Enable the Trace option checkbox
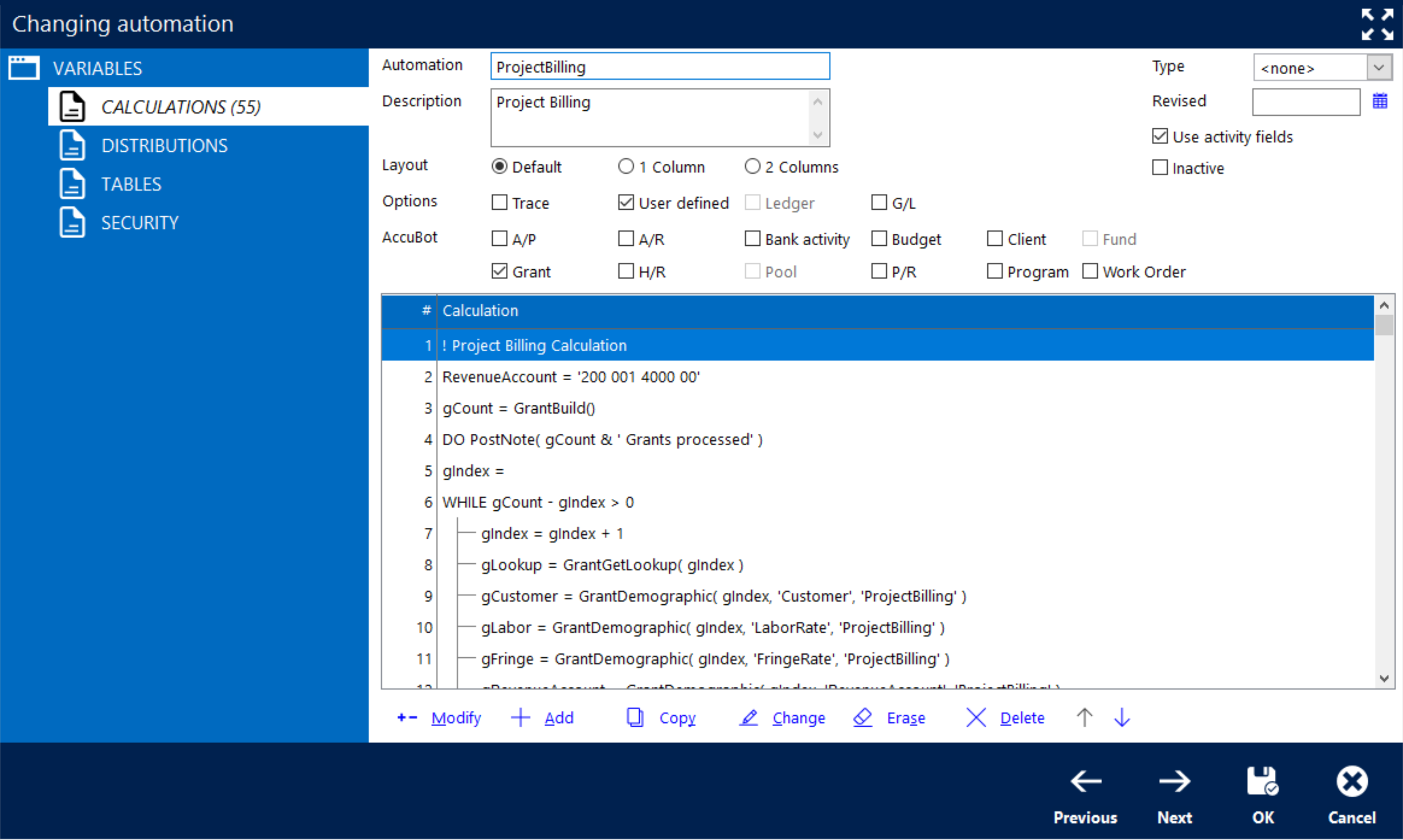1403x840 pixels. (x=499, y=202)
